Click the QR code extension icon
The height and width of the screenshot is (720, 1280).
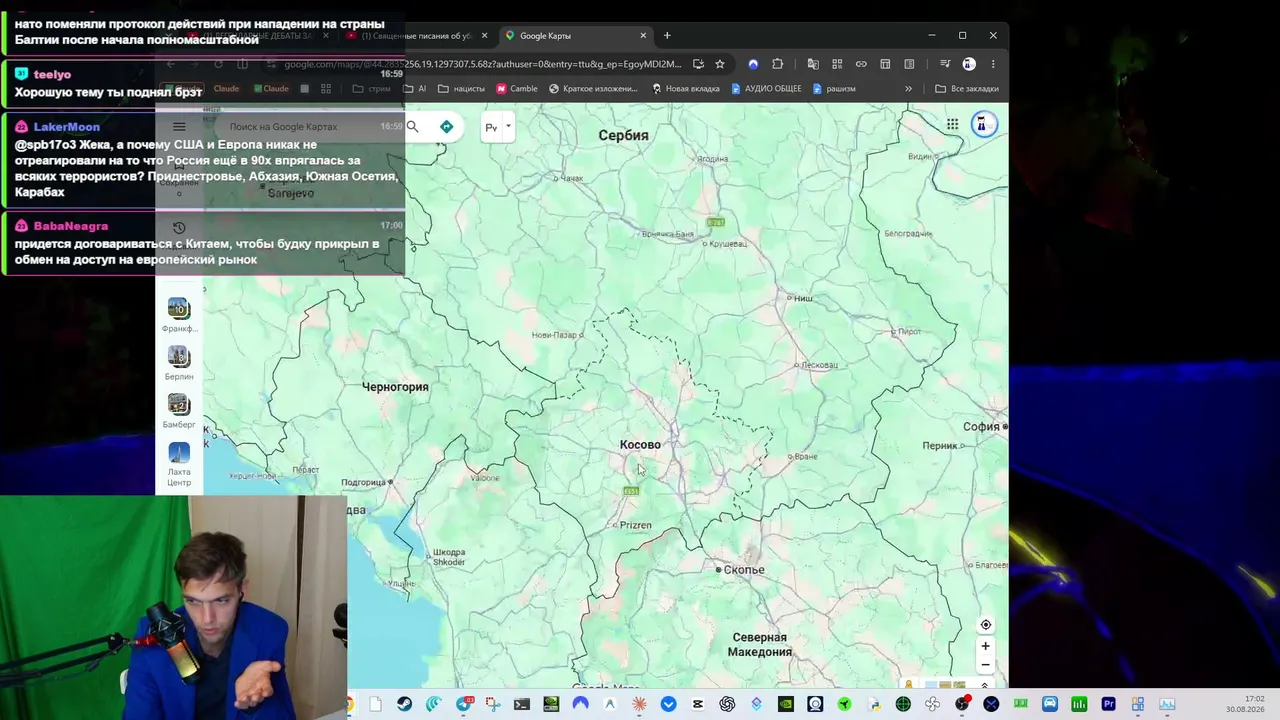coord(837,64)
